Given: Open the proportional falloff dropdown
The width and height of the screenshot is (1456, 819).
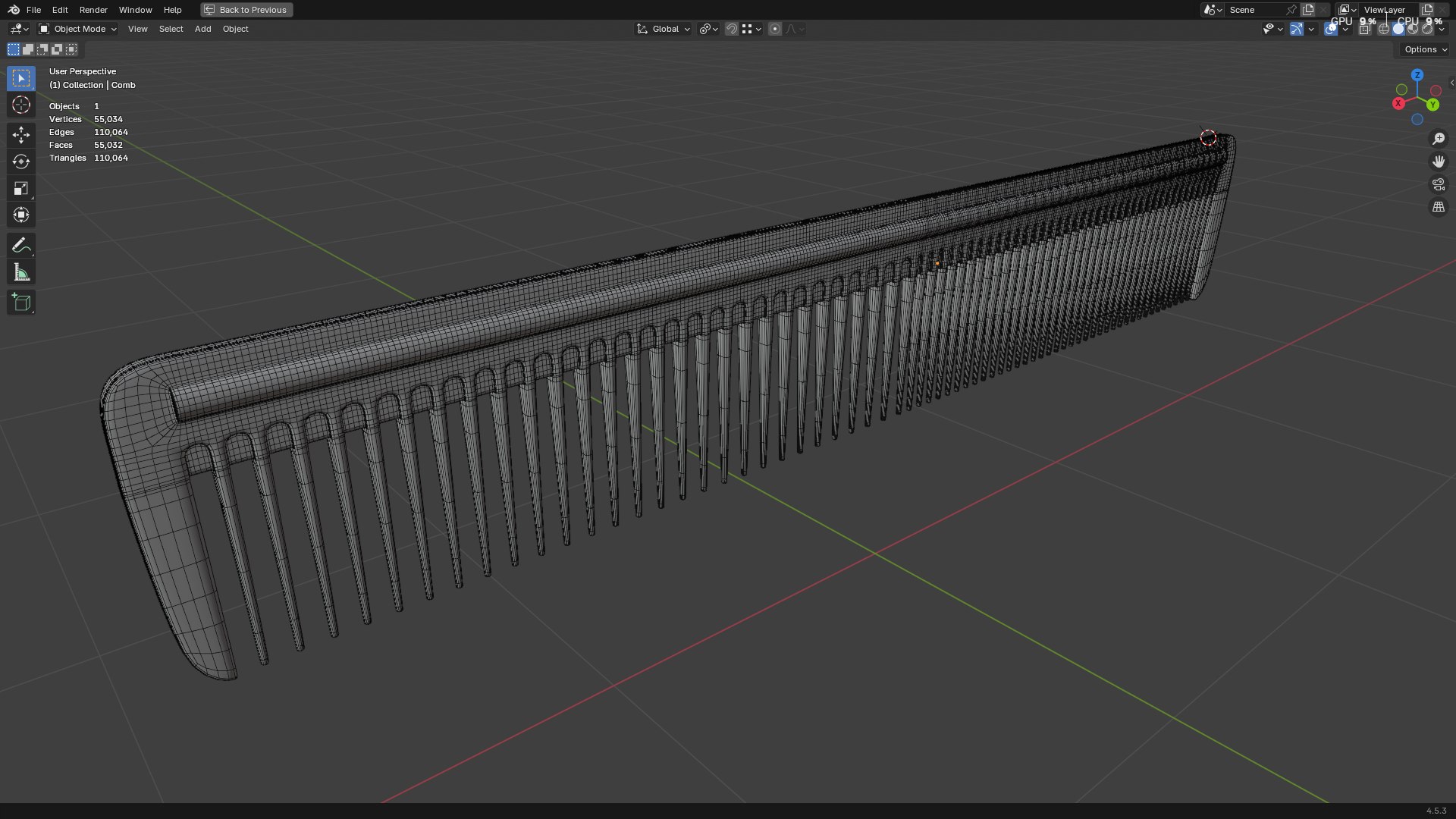Looking at the screenshot, I should click(795, 29).
